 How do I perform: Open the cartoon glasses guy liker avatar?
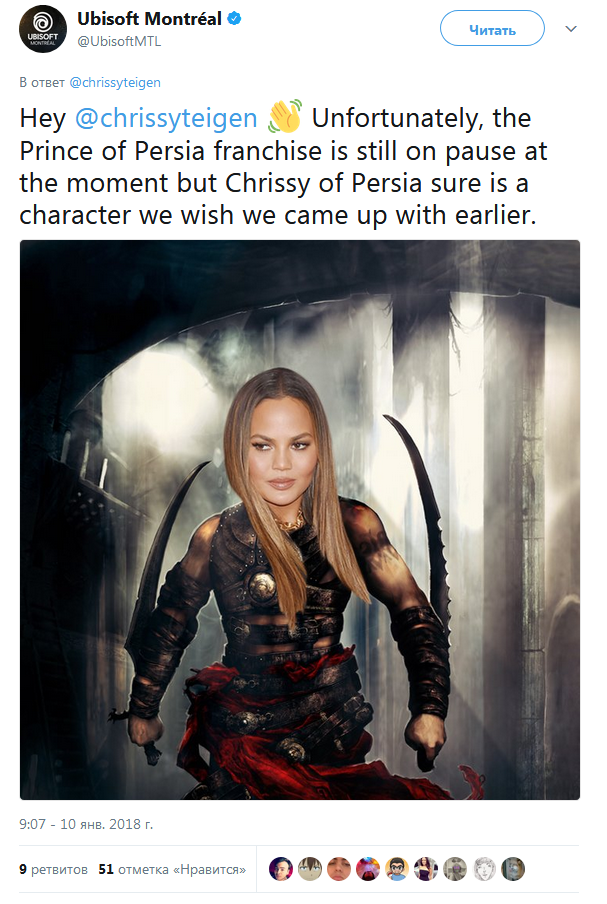pyautogui.click(x=397, y=869)
